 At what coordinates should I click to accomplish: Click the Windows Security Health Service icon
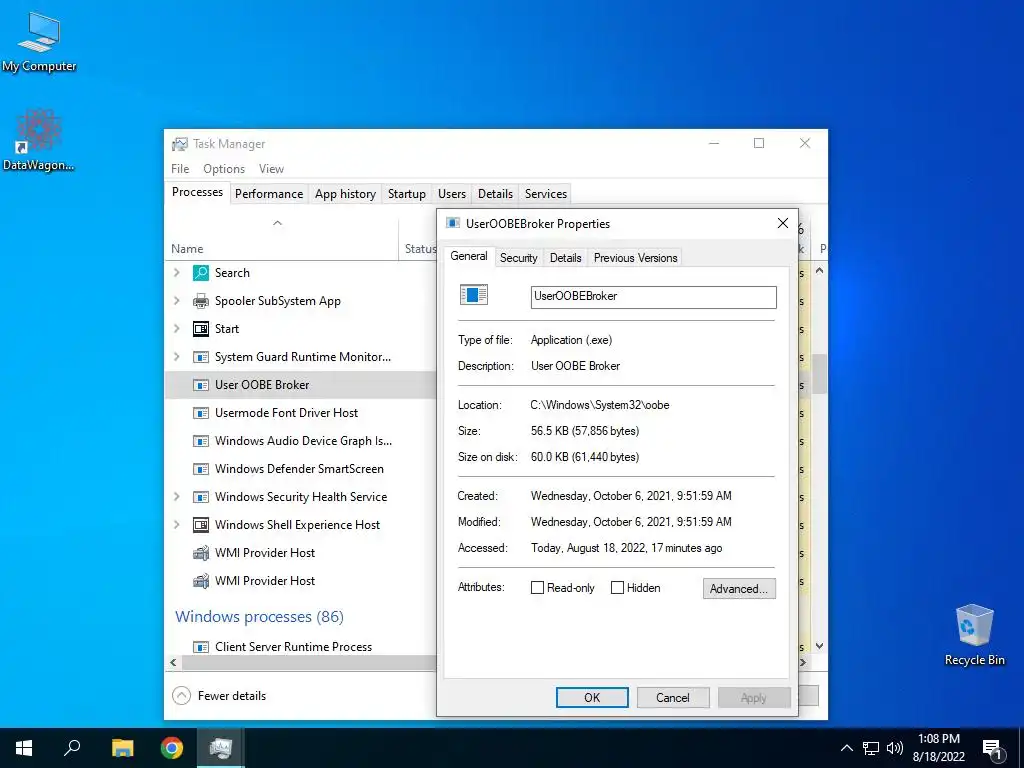click(x=201, y=498)
